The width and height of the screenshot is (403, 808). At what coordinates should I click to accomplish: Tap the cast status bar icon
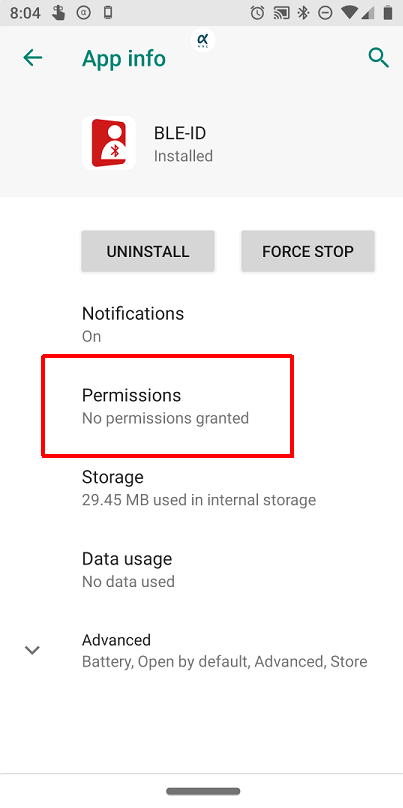281,13
